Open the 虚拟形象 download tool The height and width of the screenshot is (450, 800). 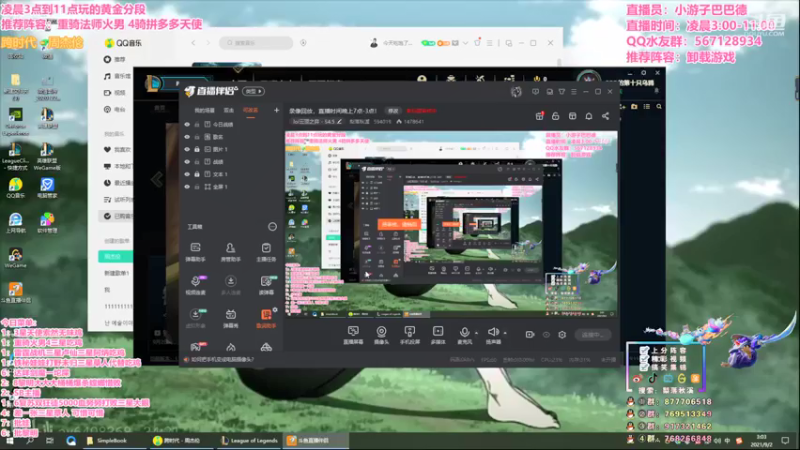(x=195, y=318)
